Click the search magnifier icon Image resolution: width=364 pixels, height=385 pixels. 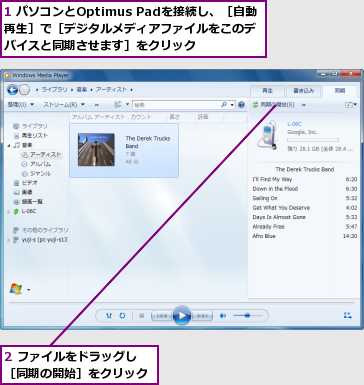pos(224,105)
